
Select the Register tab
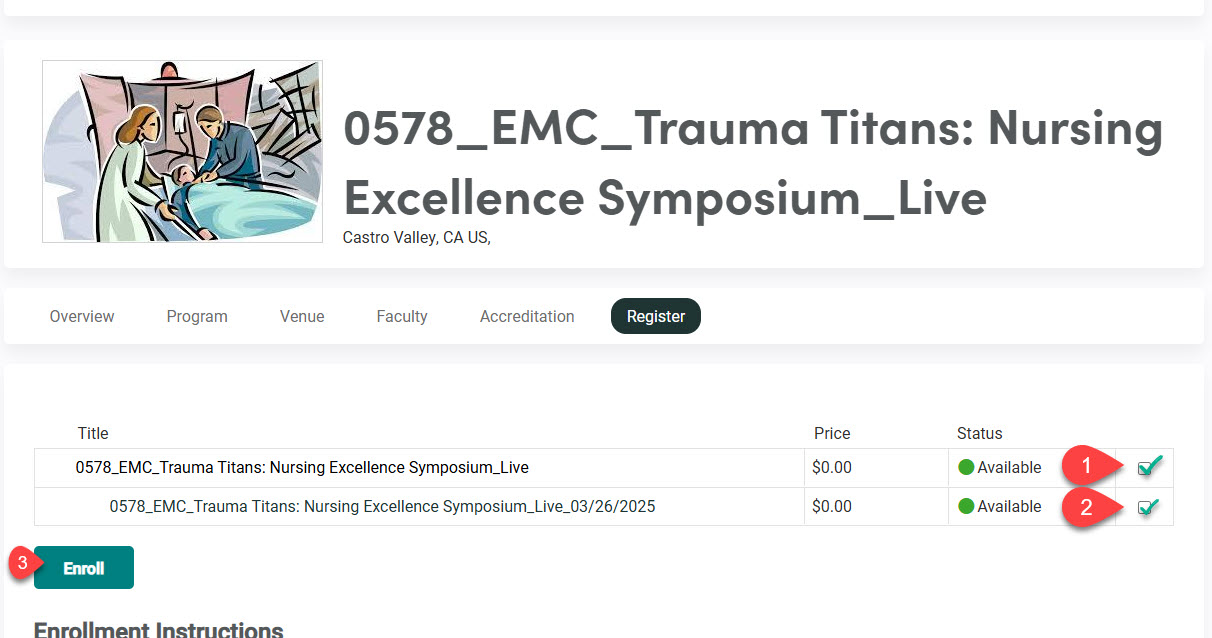656,316
